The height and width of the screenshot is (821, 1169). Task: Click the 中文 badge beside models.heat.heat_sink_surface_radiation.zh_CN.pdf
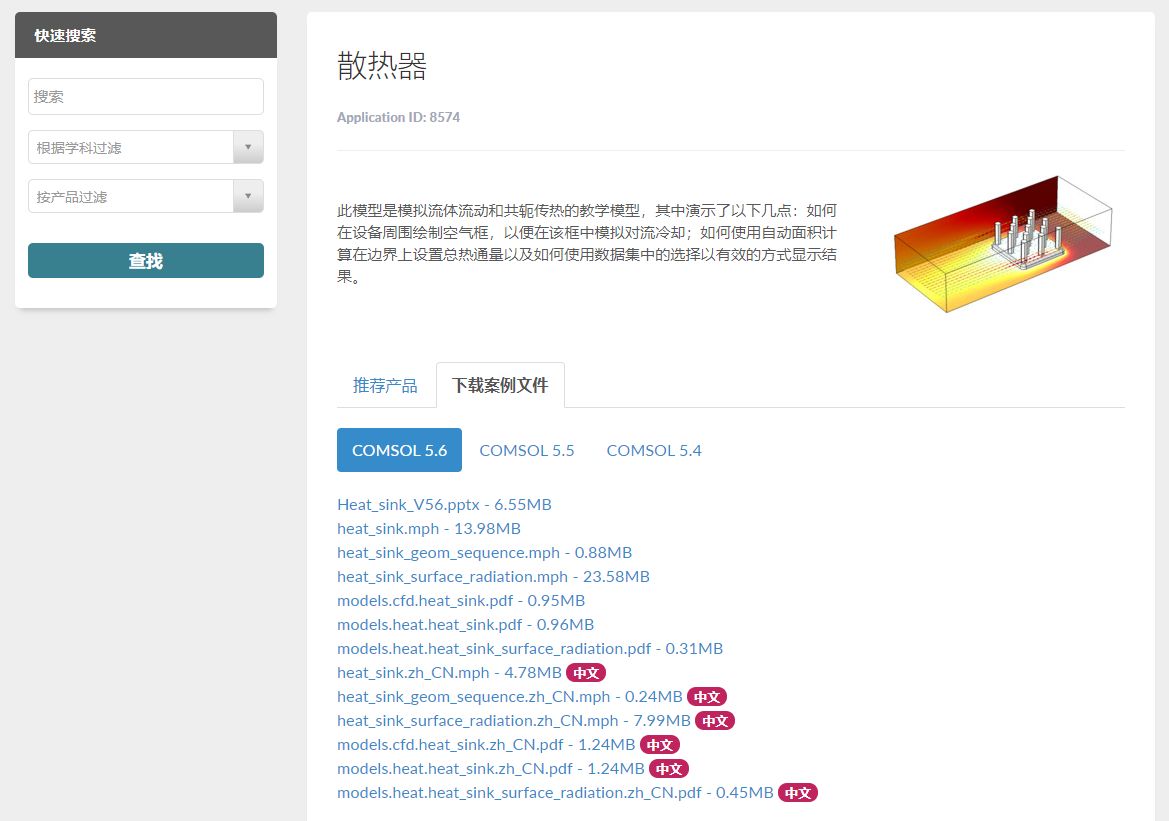tap(798, 793)
